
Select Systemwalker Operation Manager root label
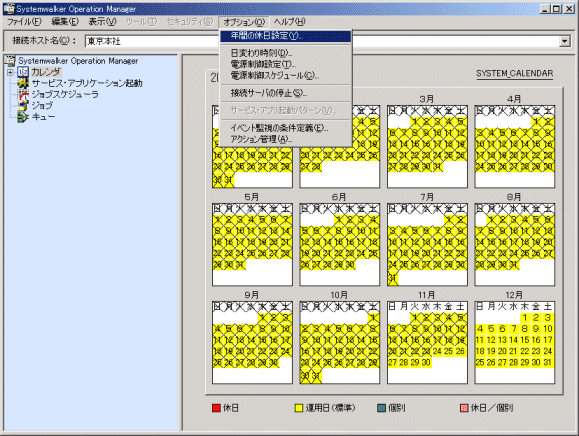(78, 61)
